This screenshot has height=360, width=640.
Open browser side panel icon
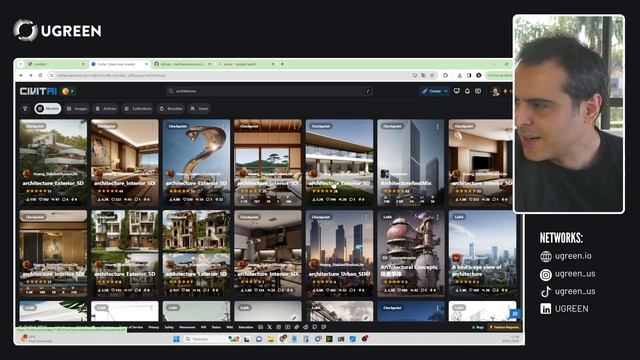[x=469, y=76]
